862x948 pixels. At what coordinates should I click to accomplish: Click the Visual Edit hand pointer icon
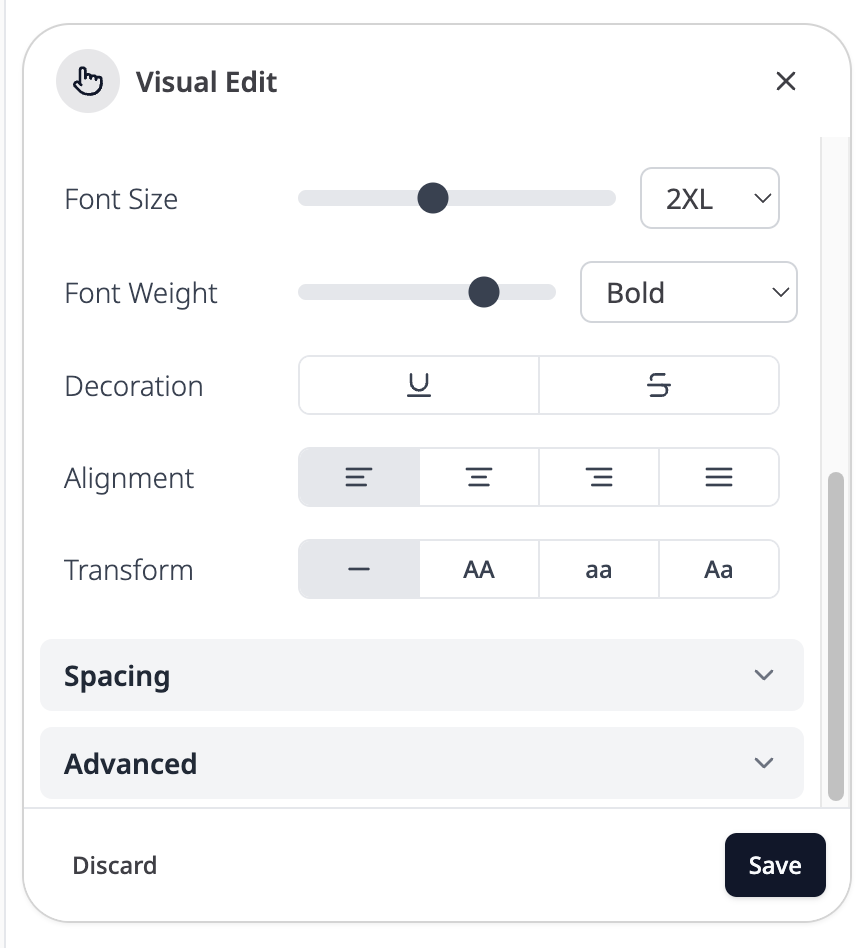(88, 81)
